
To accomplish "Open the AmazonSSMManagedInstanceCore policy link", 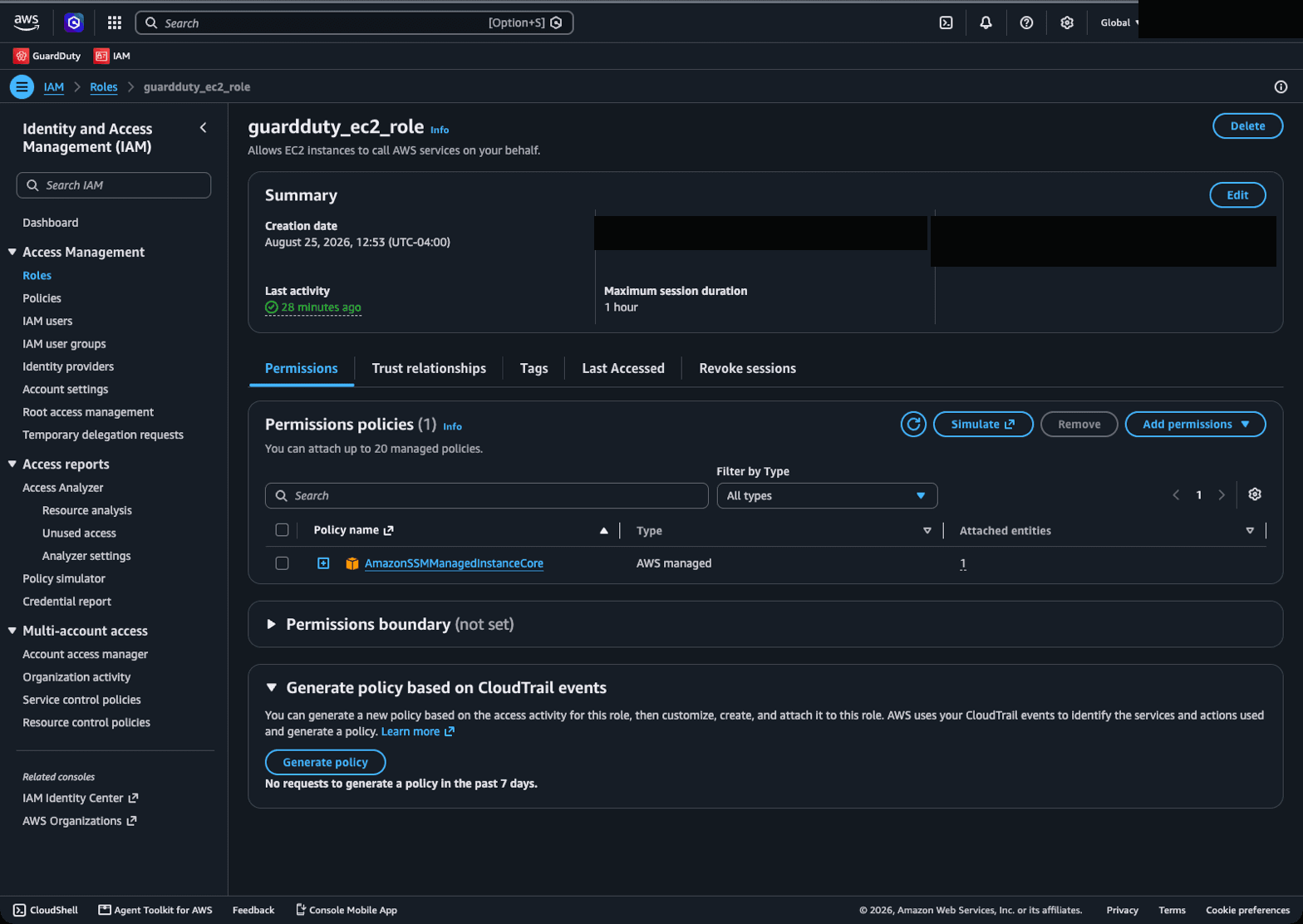I will pos(454,563).
